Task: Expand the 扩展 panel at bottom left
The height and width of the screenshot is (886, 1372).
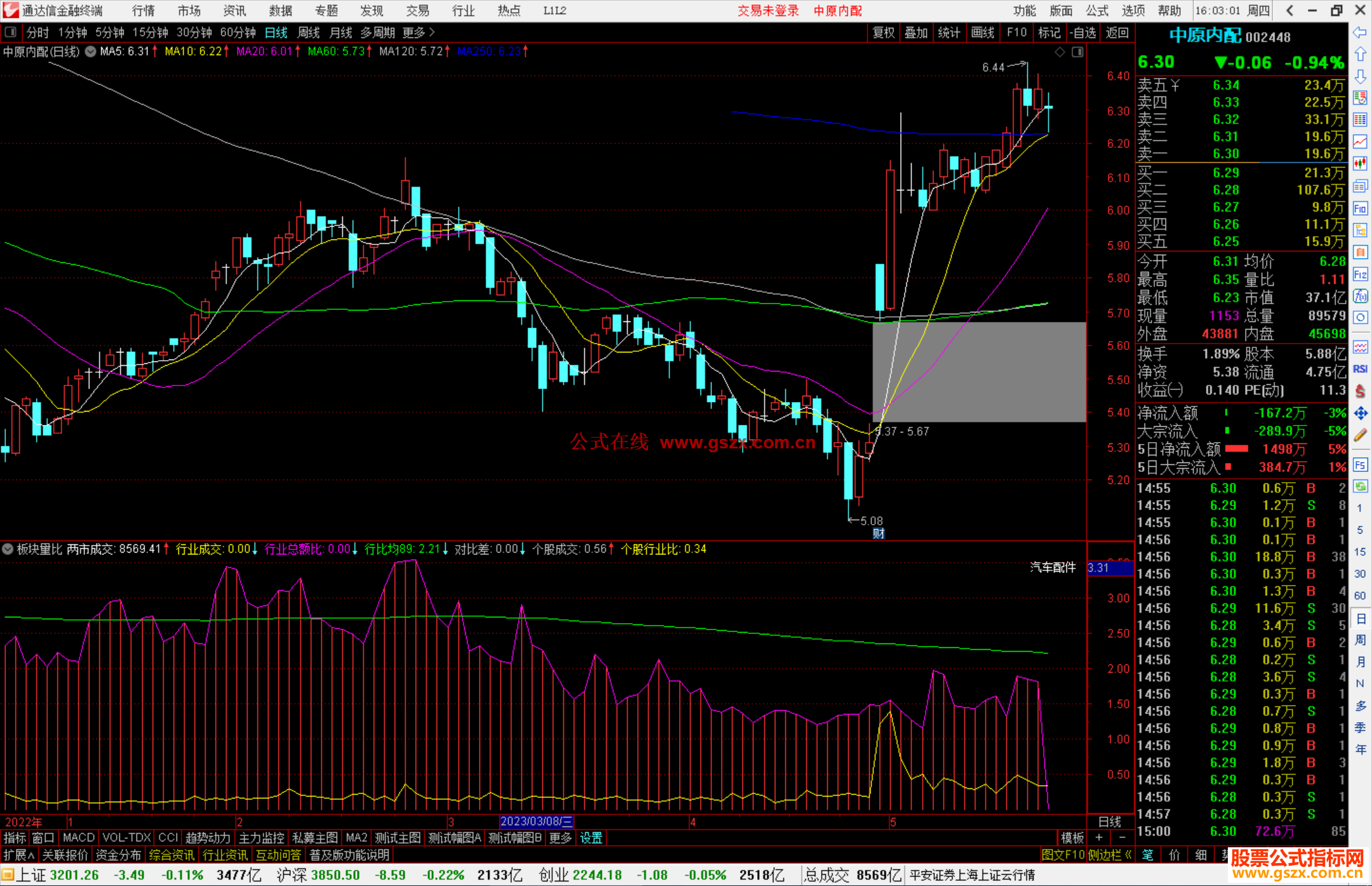Action: pyautogui.click(x=19, y=855)
